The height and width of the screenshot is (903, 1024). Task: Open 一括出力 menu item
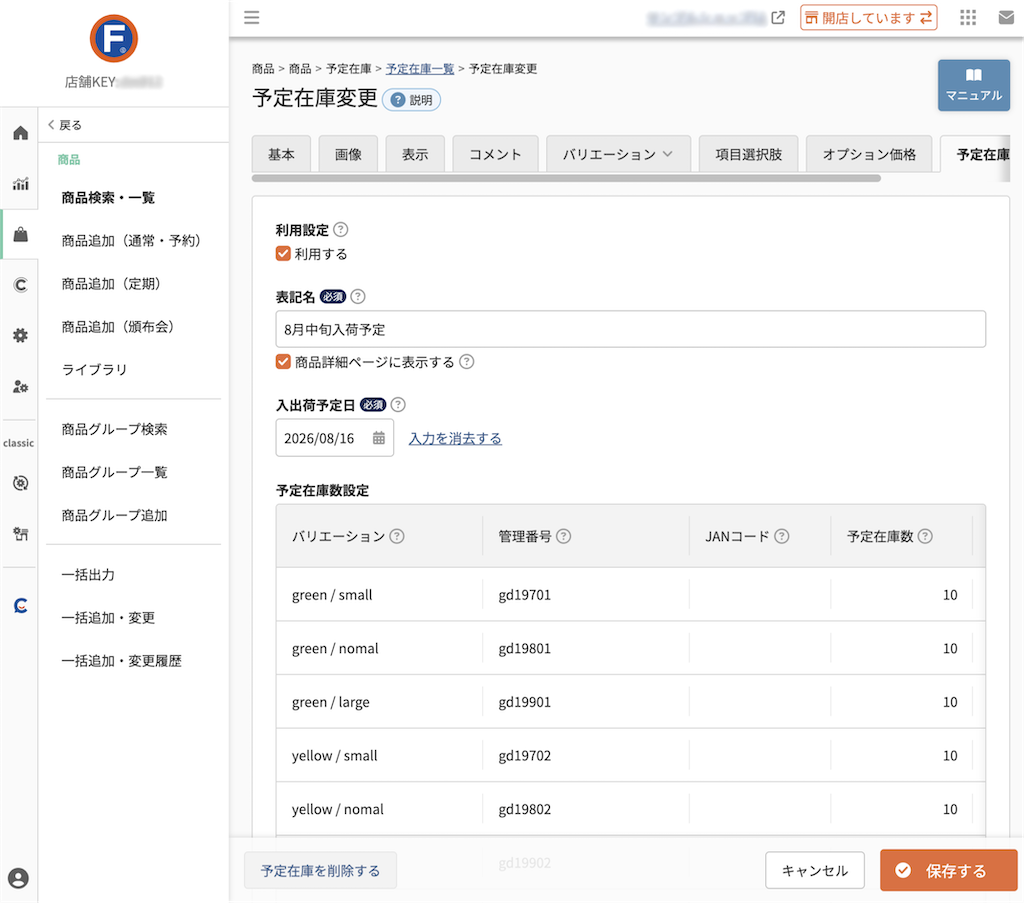pyautogui.click(x=88, y=575)
